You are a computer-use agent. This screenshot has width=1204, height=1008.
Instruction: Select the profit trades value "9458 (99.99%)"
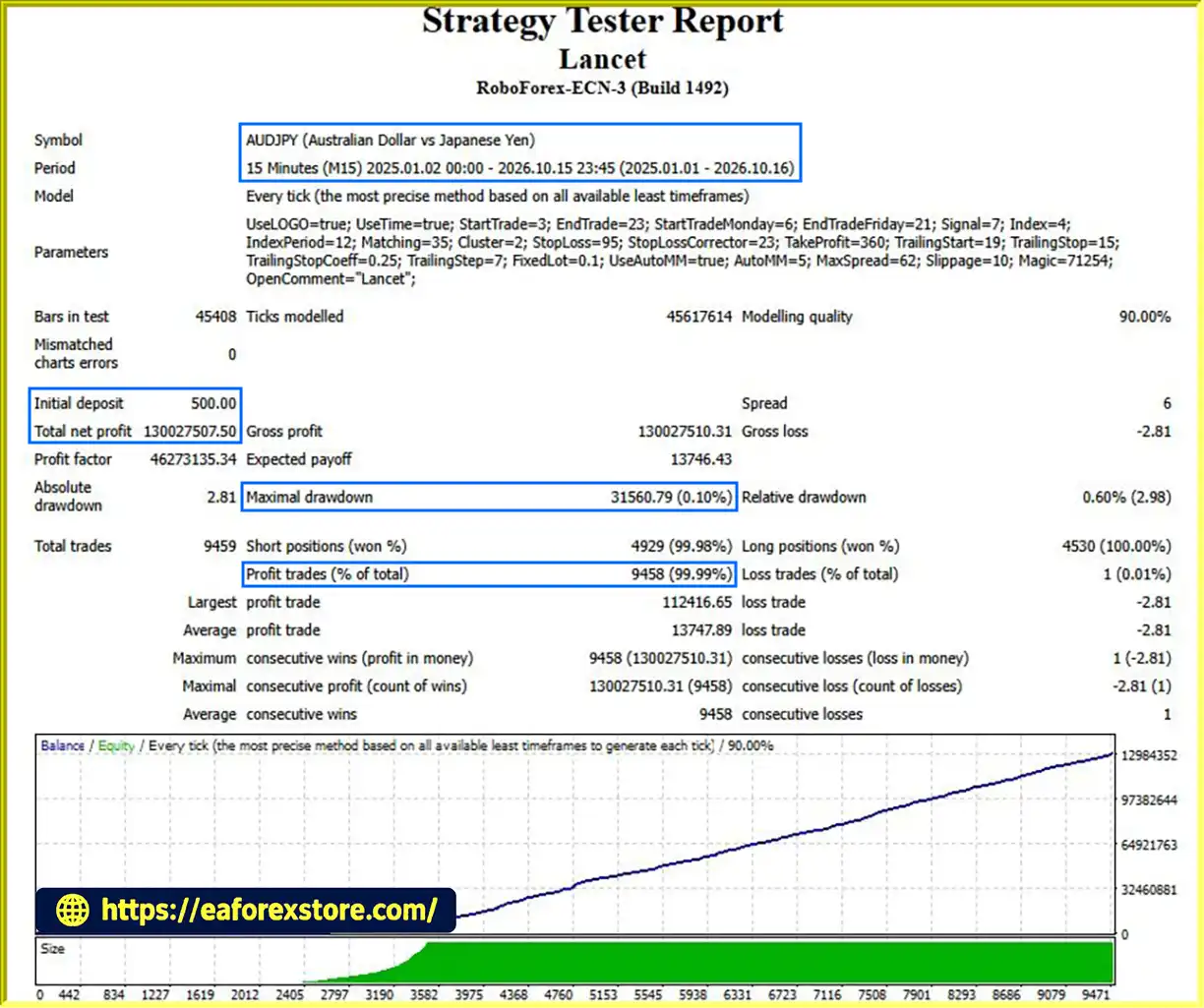click(x=682, y=573)
